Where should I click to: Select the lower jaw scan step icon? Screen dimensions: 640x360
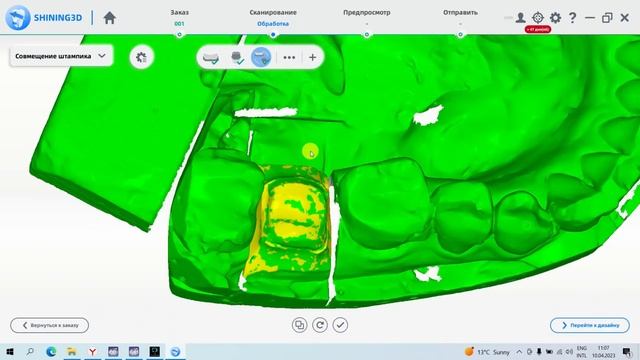tap(211, 57)
